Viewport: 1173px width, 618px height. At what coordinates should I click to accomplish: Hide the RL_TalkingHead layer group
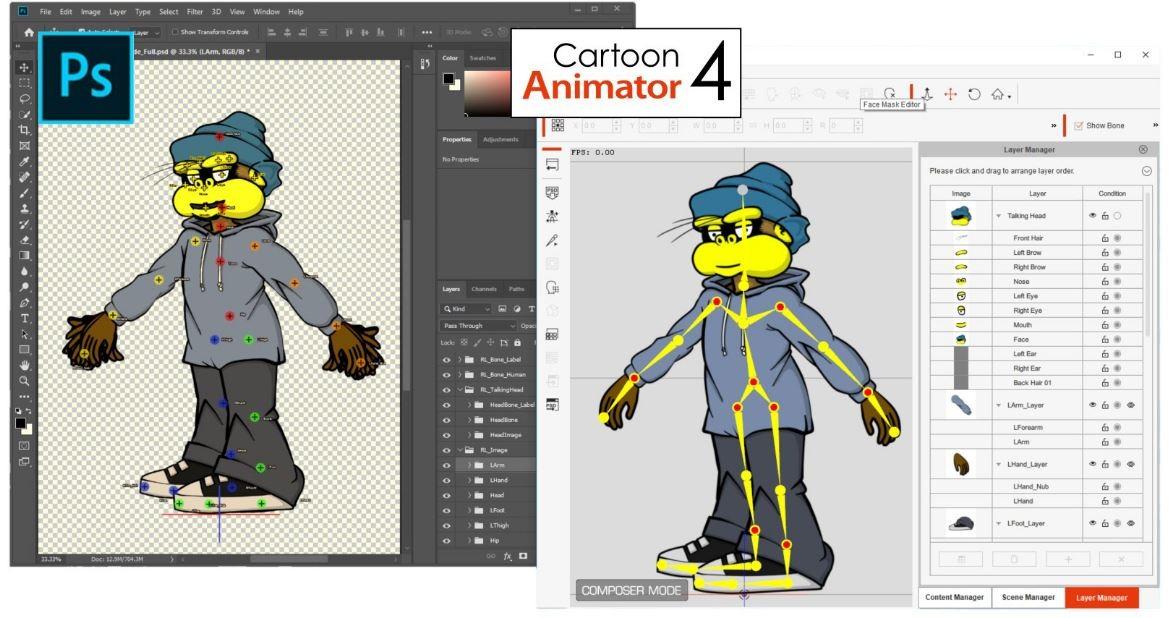[x=447, y=390]
